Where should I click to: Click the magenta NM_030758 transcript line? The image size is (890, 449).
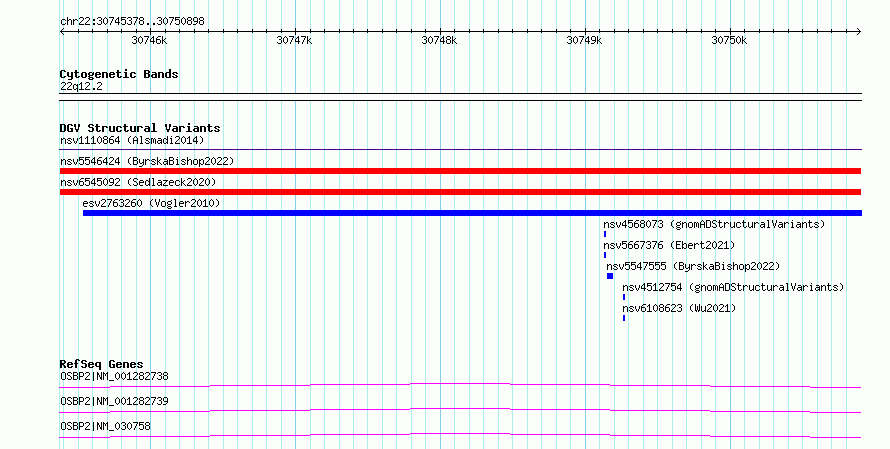pyautogui.click(x=460, y=436)
